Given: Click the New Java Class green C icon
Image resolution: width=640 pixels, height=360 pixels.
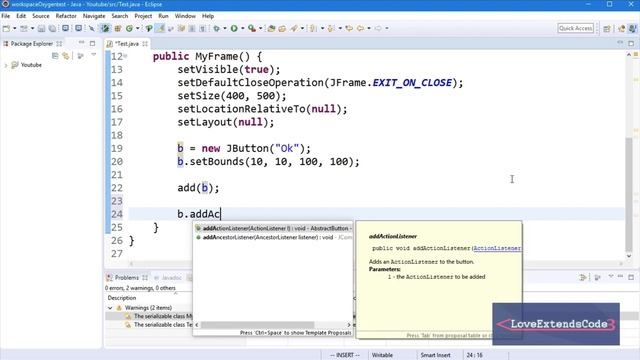Looking at the screenshot, I should click(x=129, y=28).
